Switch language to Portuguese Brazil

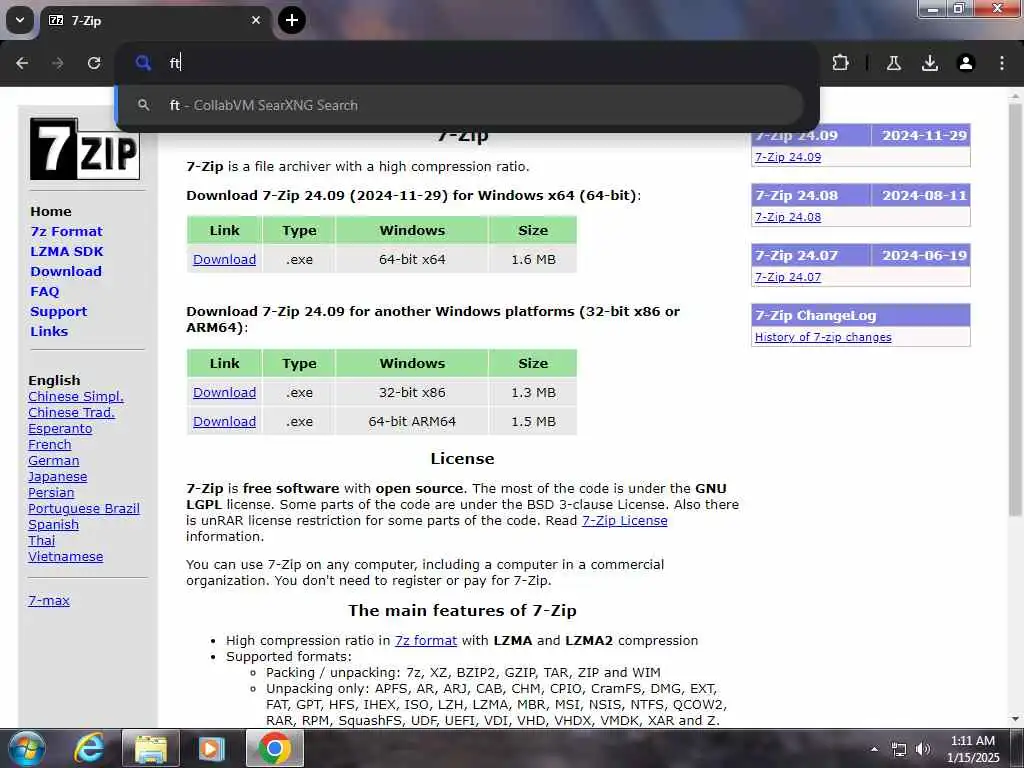click(x=84, y=509)
